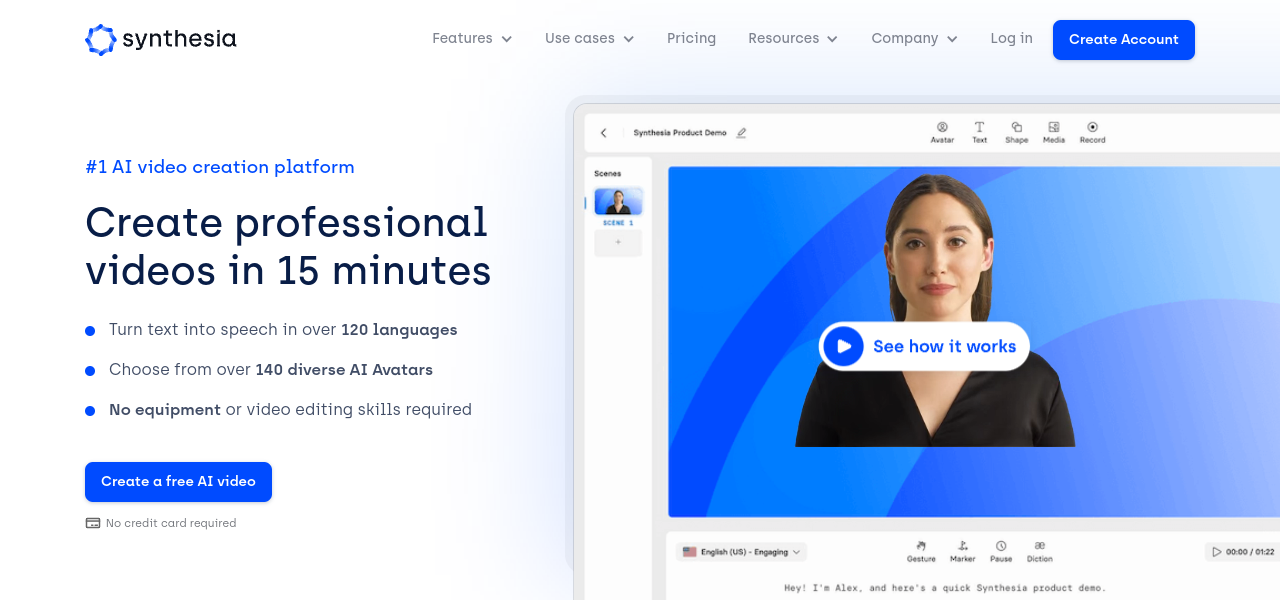Screen dimensions: 1280x600
Task: Click the Create Account button
Action: 1123,40
